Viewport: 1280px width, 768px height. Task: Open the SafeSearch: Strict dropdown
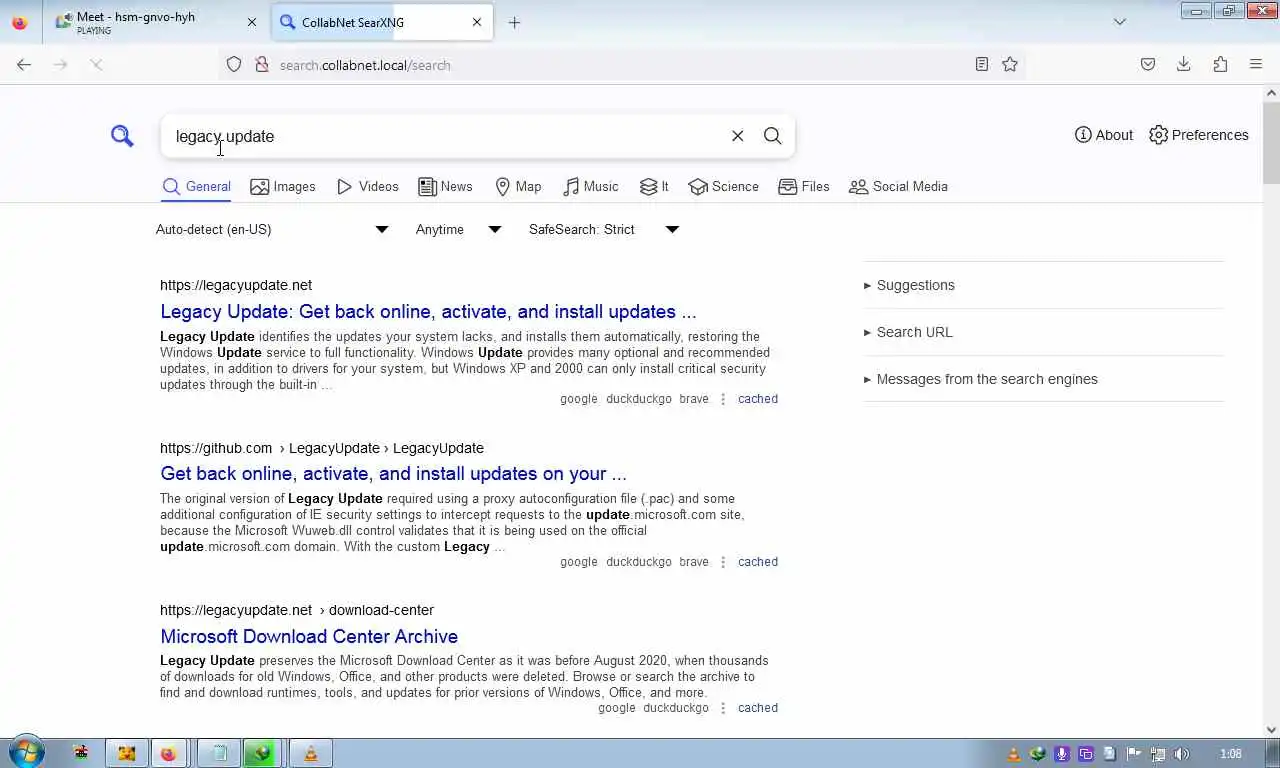click(x=604, y=230)
